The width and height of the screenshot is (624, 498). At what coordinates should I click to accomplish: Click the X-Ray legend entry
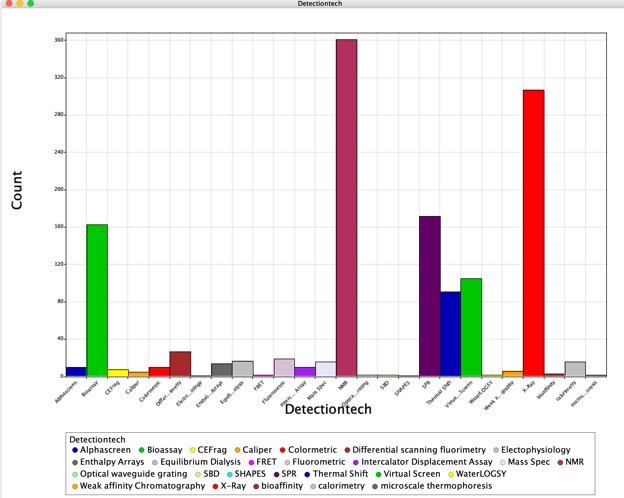229,486
